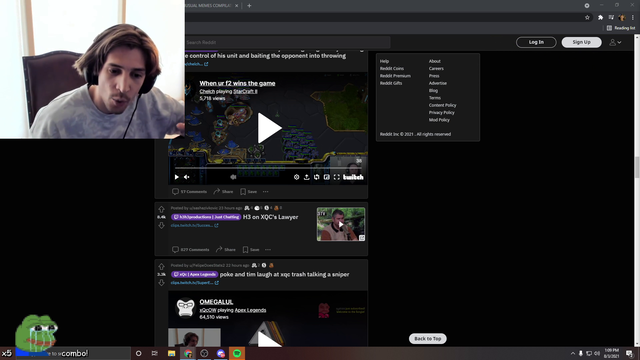Open Reddit Coins link

(x=392, y=69)
